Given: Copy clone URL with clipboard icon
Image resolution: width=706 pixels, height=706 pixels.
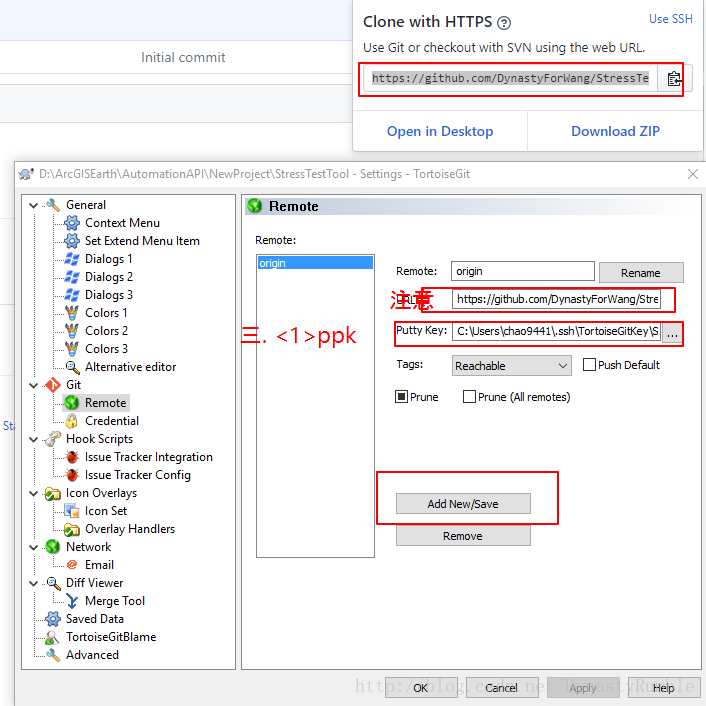Looking at the screenshot, I should coord(674,78).
